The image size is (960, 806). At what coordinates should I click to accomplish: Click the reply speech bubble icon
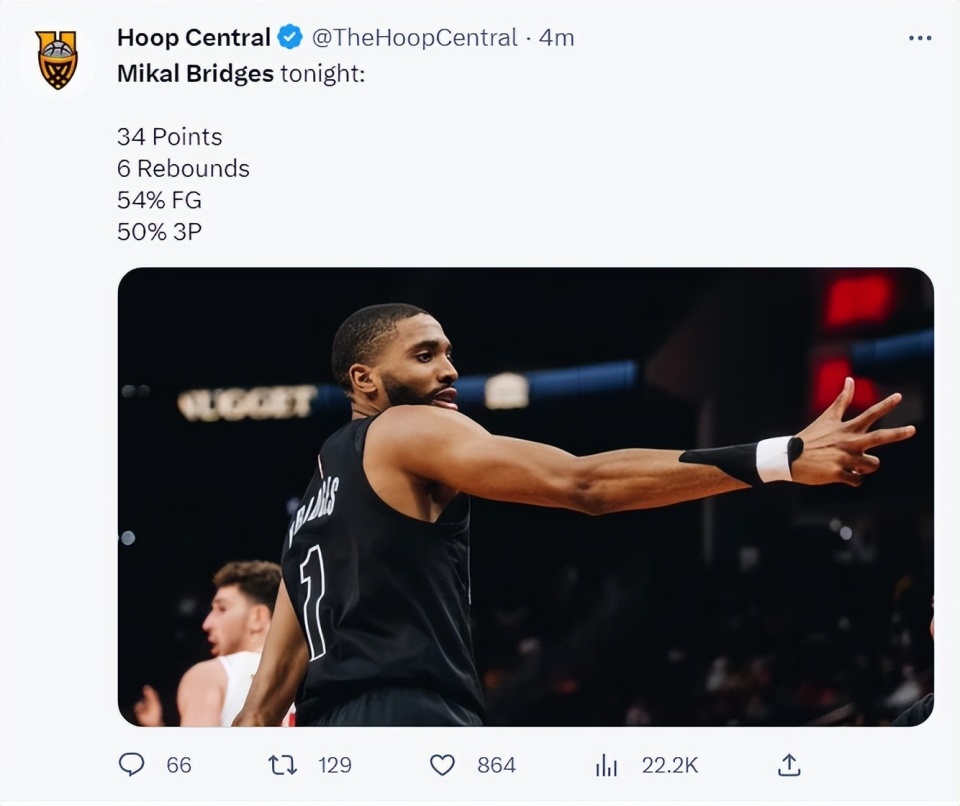131,765
